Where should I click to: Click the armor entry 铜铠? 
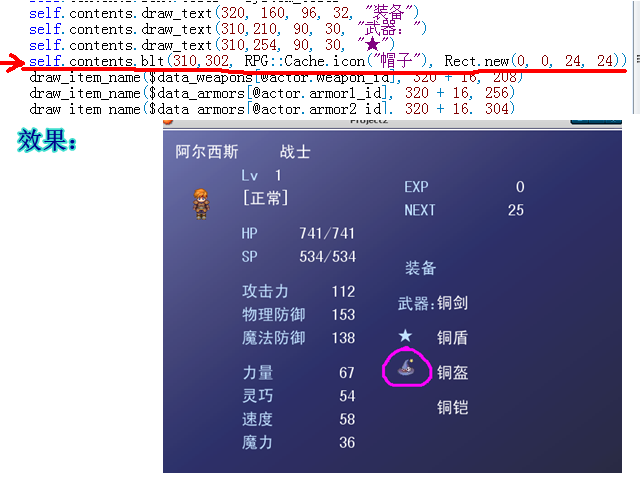(452, 407)
